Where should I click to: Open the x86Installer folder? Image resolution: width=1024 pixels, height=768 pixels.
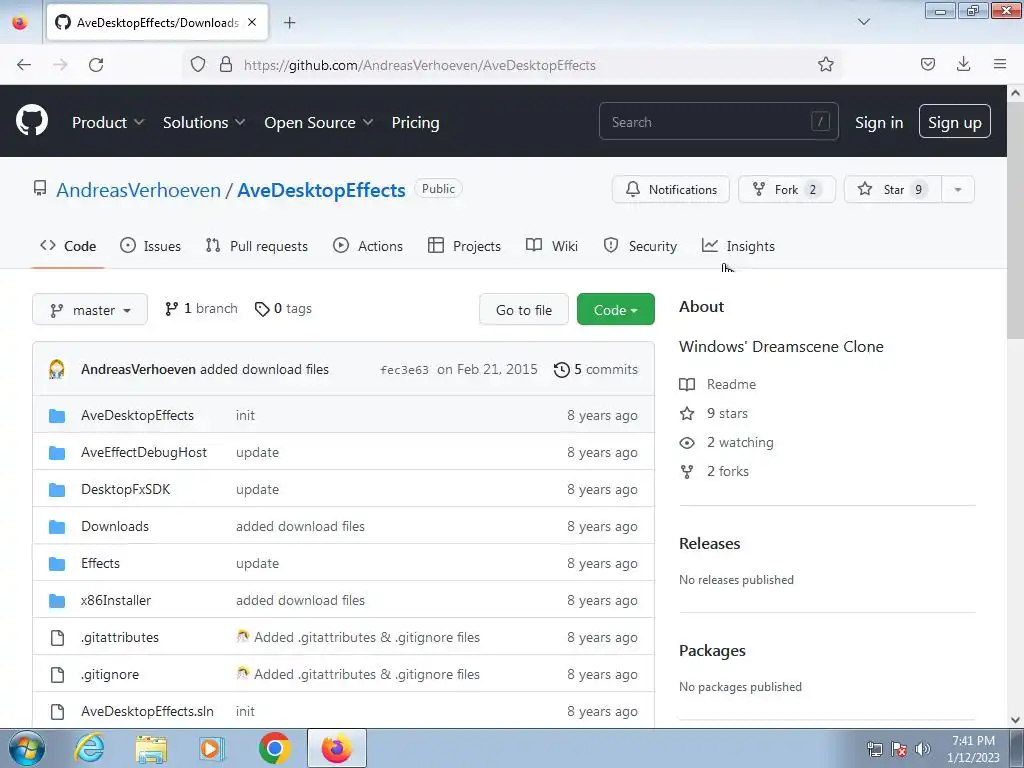click(x=116, y=600)
